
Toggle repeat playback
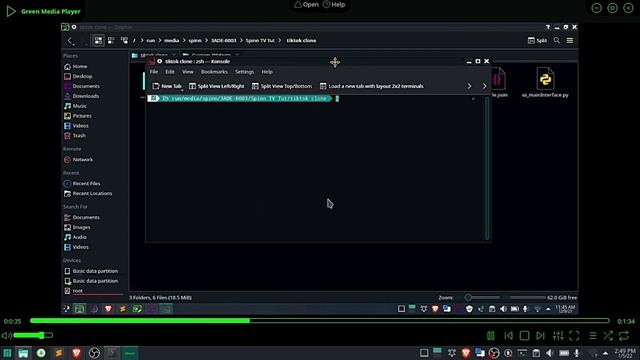[x=624, y=336]
